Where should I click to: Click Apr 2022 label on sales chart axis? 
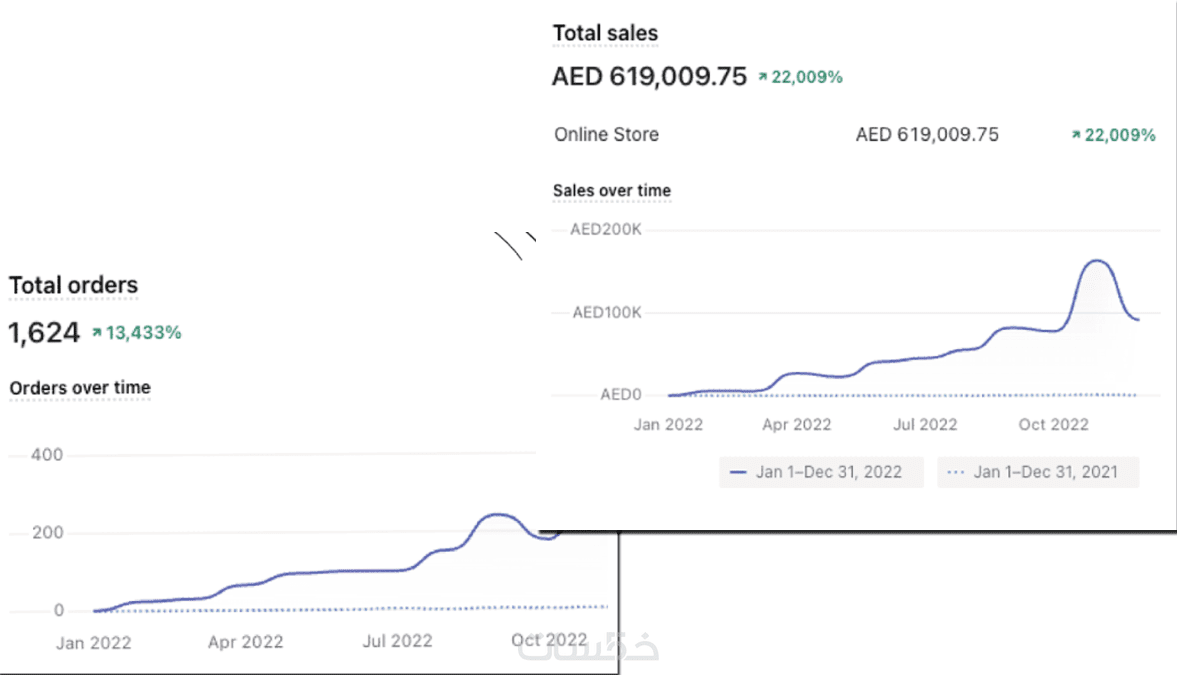796,424
